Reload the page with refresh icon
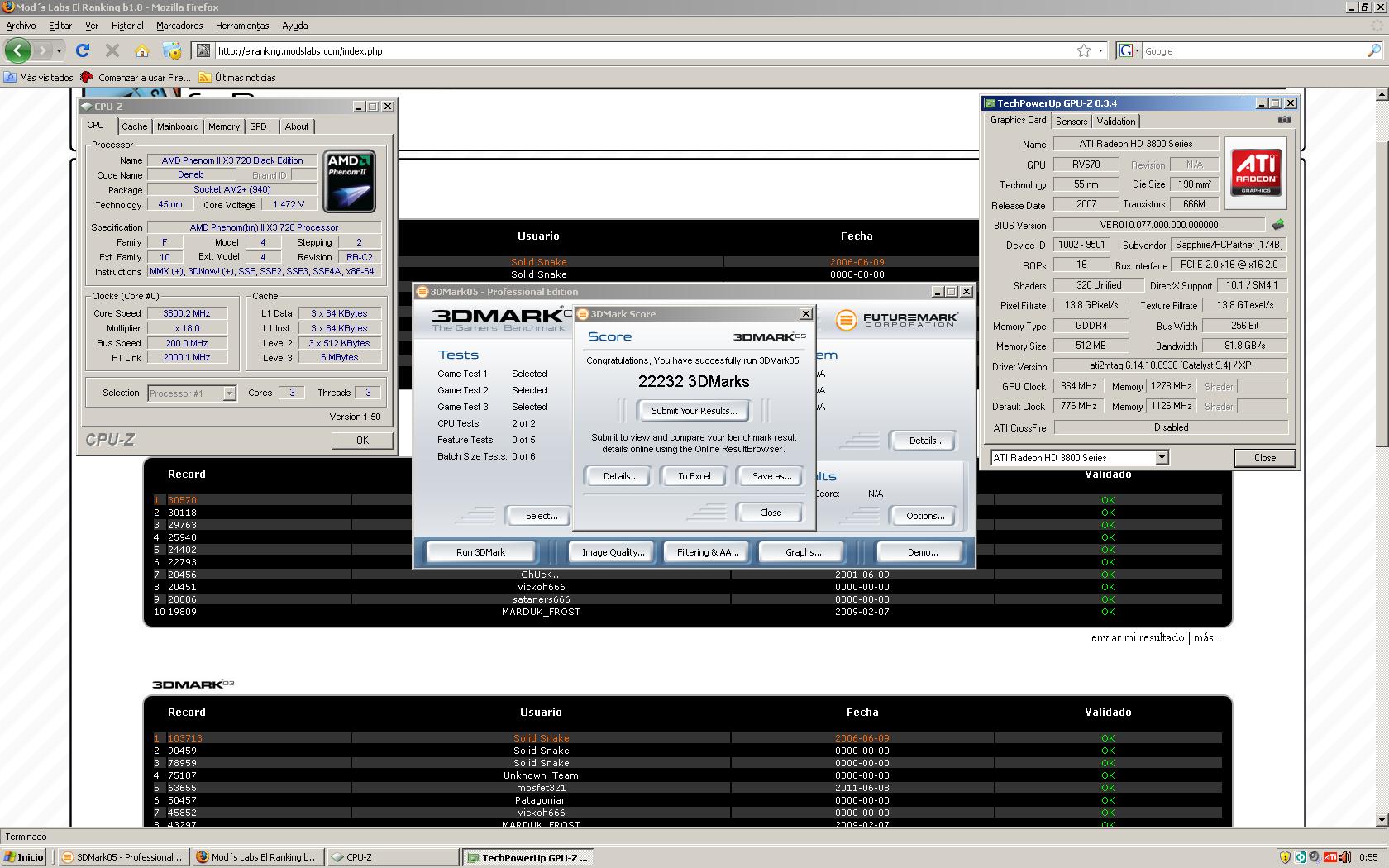 coord(83,50)
